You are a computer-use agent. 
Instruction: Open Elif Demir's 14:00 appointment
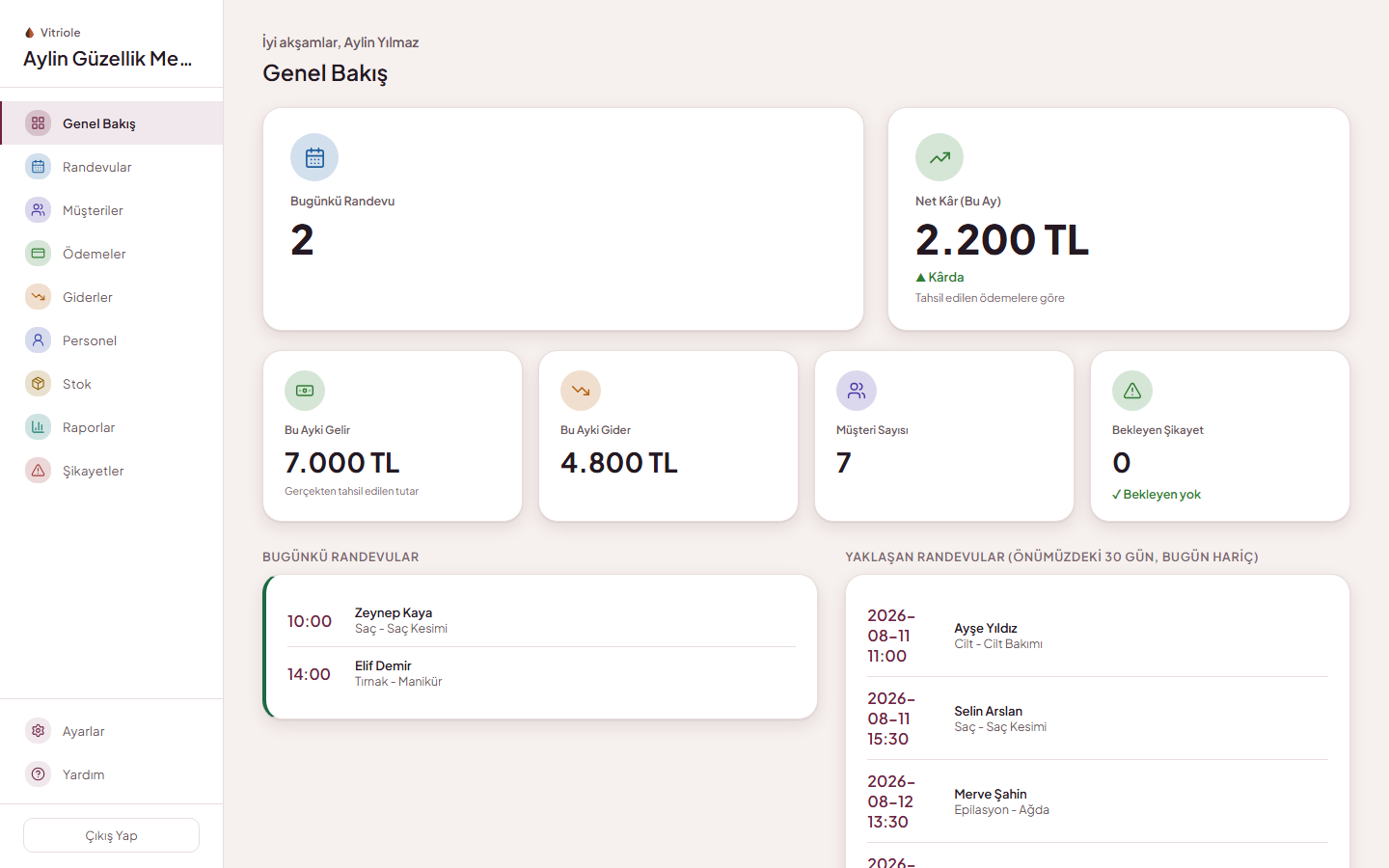point(541,674)
